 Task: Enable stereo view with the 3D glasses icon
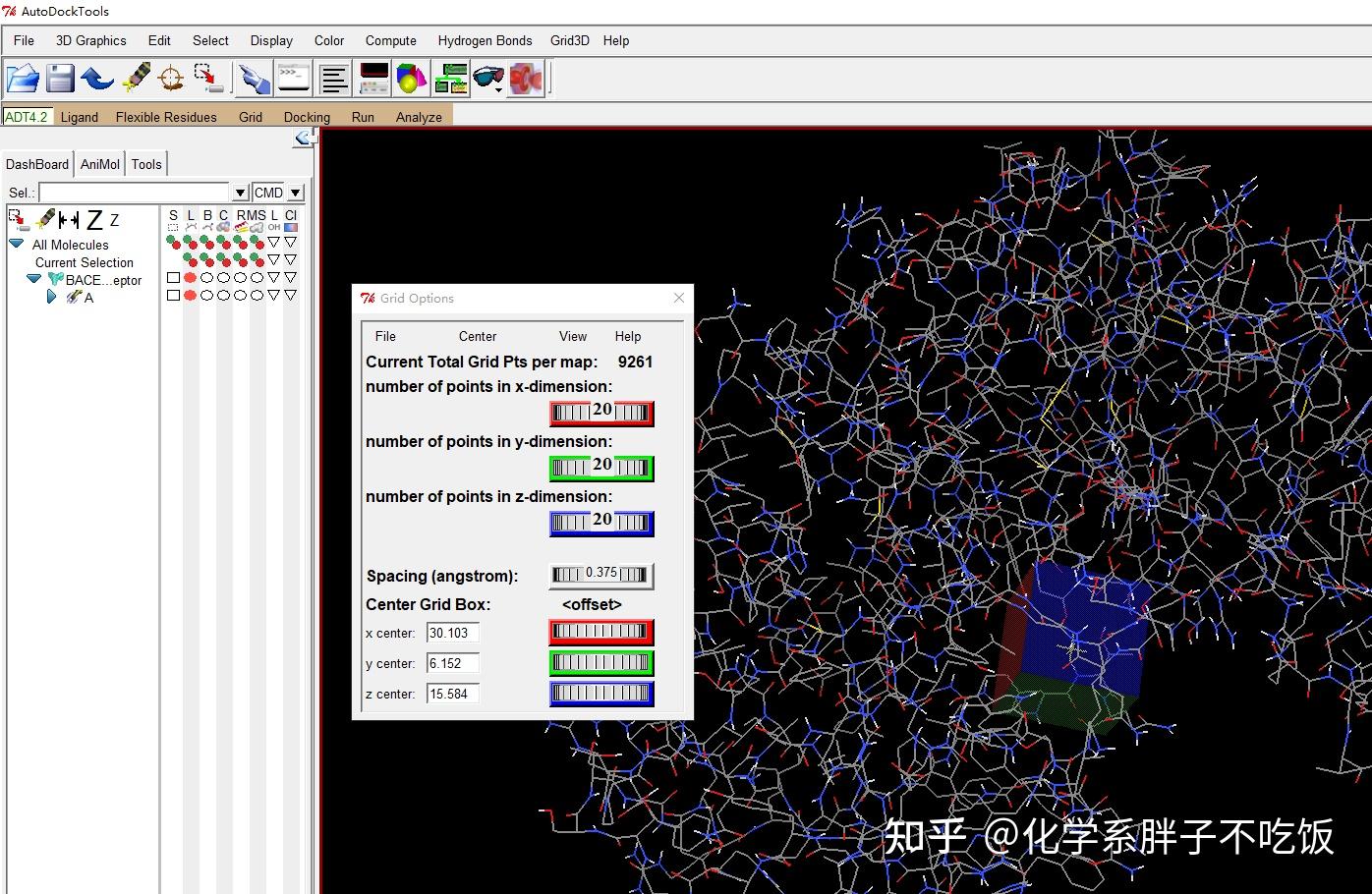point(489,78)
